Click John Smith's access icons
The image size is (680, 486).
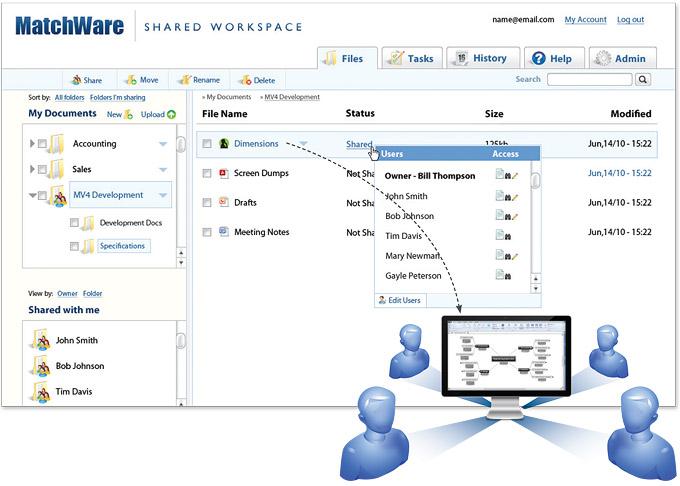507,196
